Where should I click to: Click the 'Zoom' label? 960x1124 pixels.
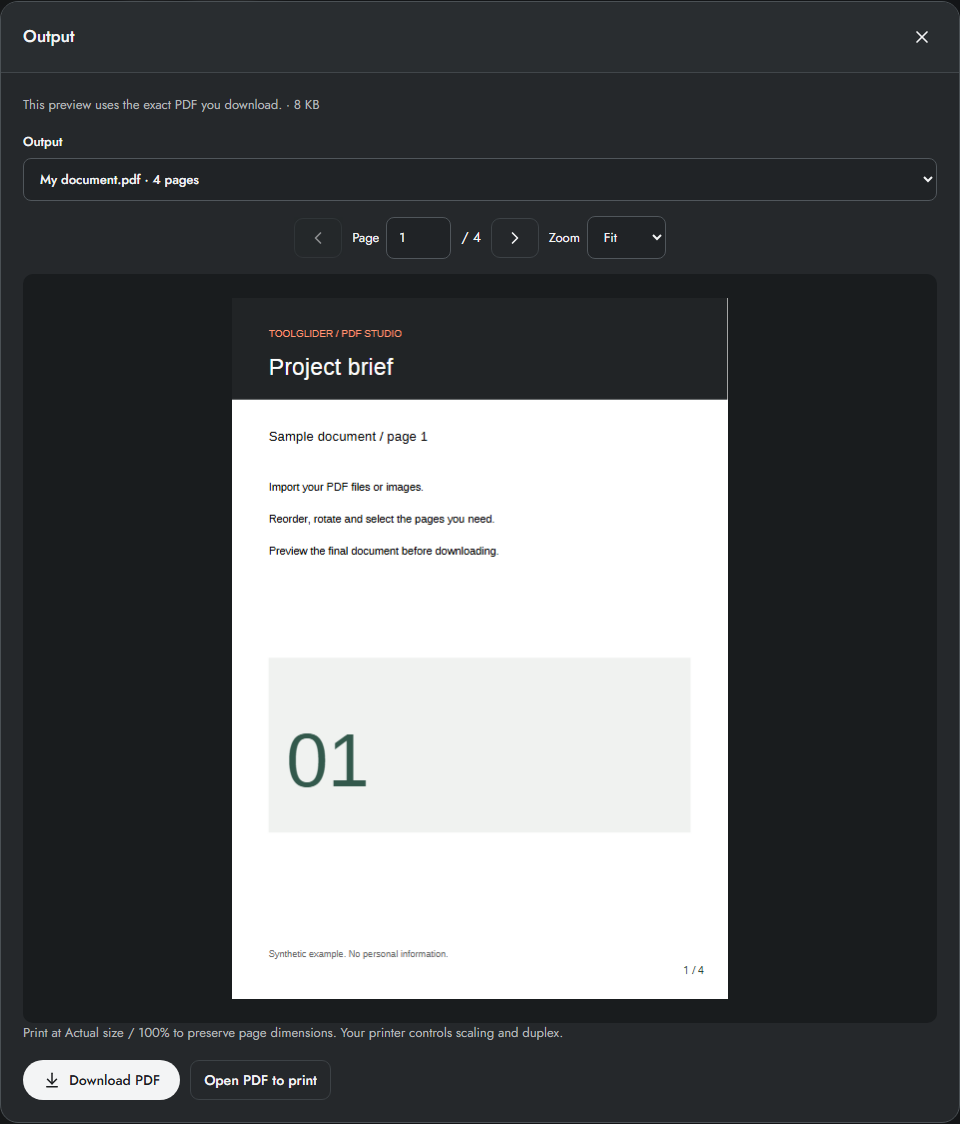pos(564,237)
